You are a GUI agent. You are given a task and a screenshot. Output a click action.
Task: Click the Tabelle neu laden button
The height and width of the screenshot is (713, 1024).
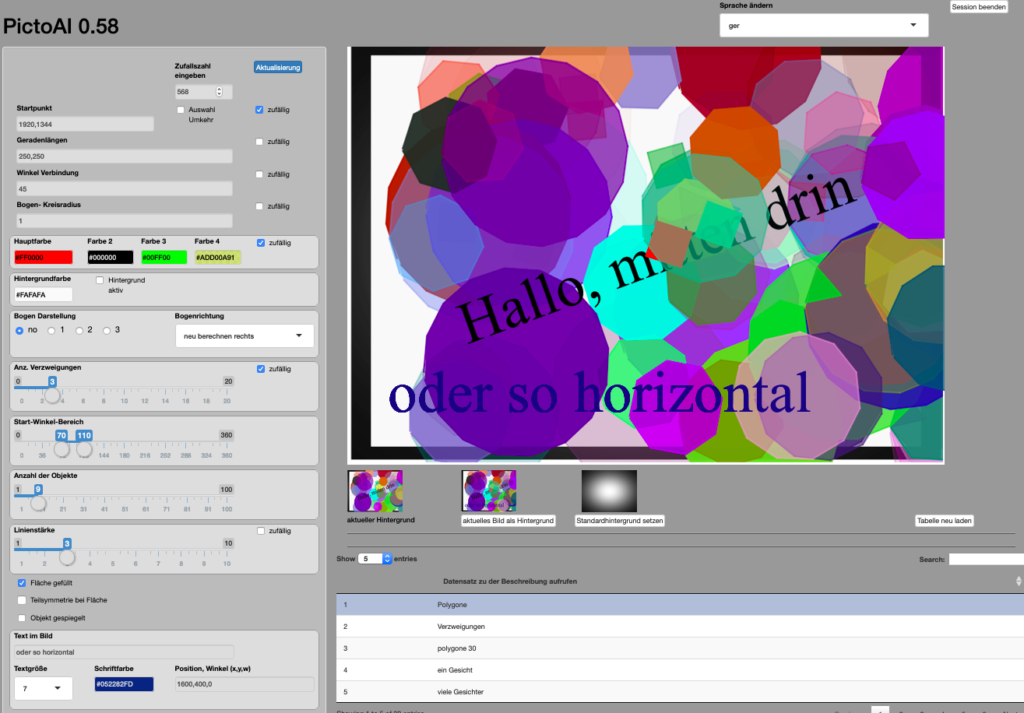click(x=944, y=521)
